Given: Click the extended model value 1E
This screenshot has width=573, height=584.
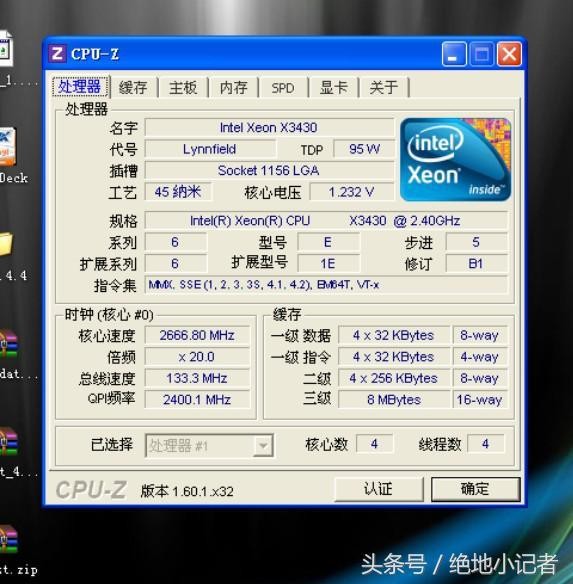Looking at the screenshot, I should coord(328,264).
